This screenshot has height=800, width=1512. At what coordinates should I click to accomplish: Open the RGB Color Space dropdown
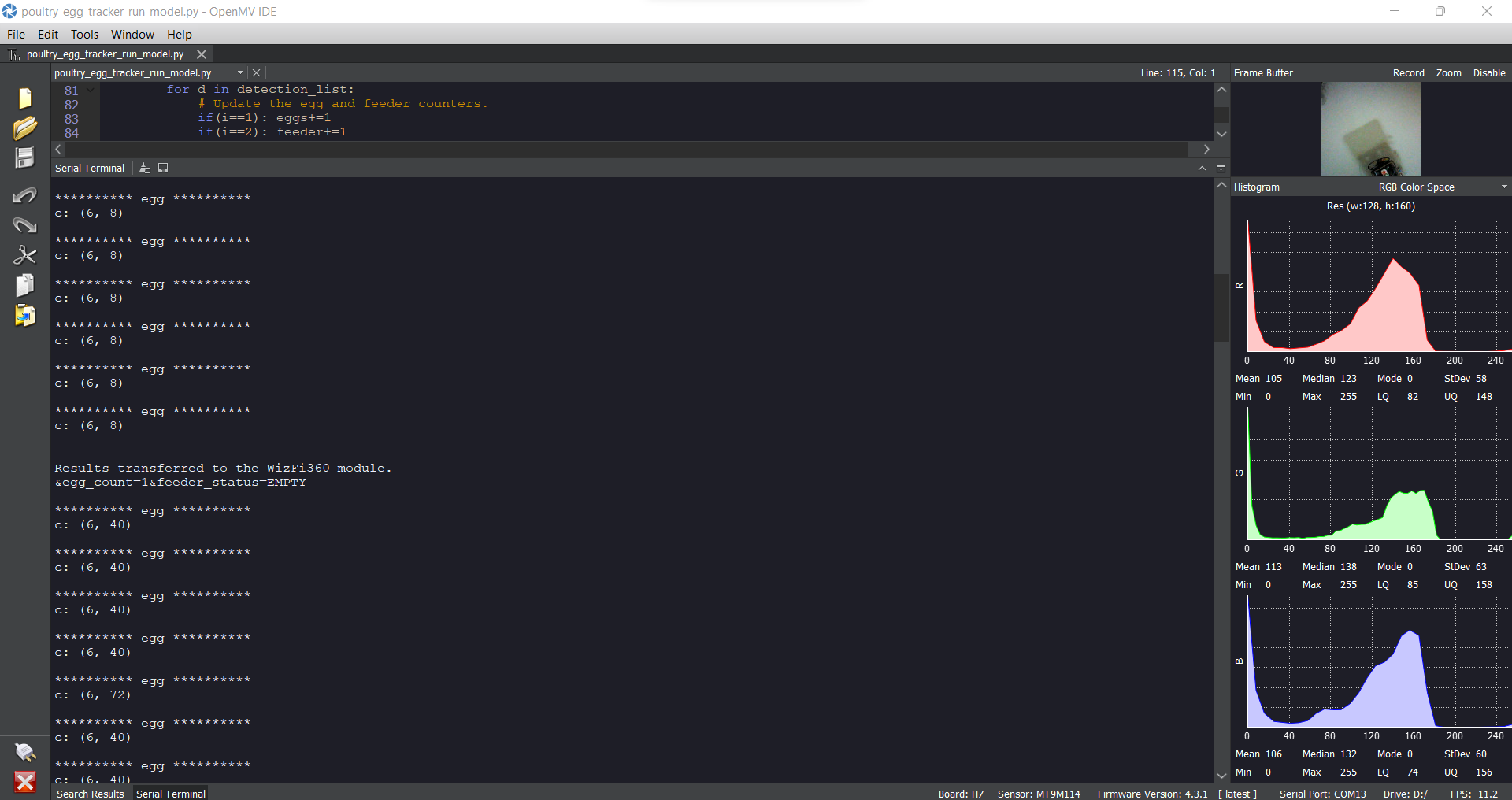click(x=1441, y=187)
